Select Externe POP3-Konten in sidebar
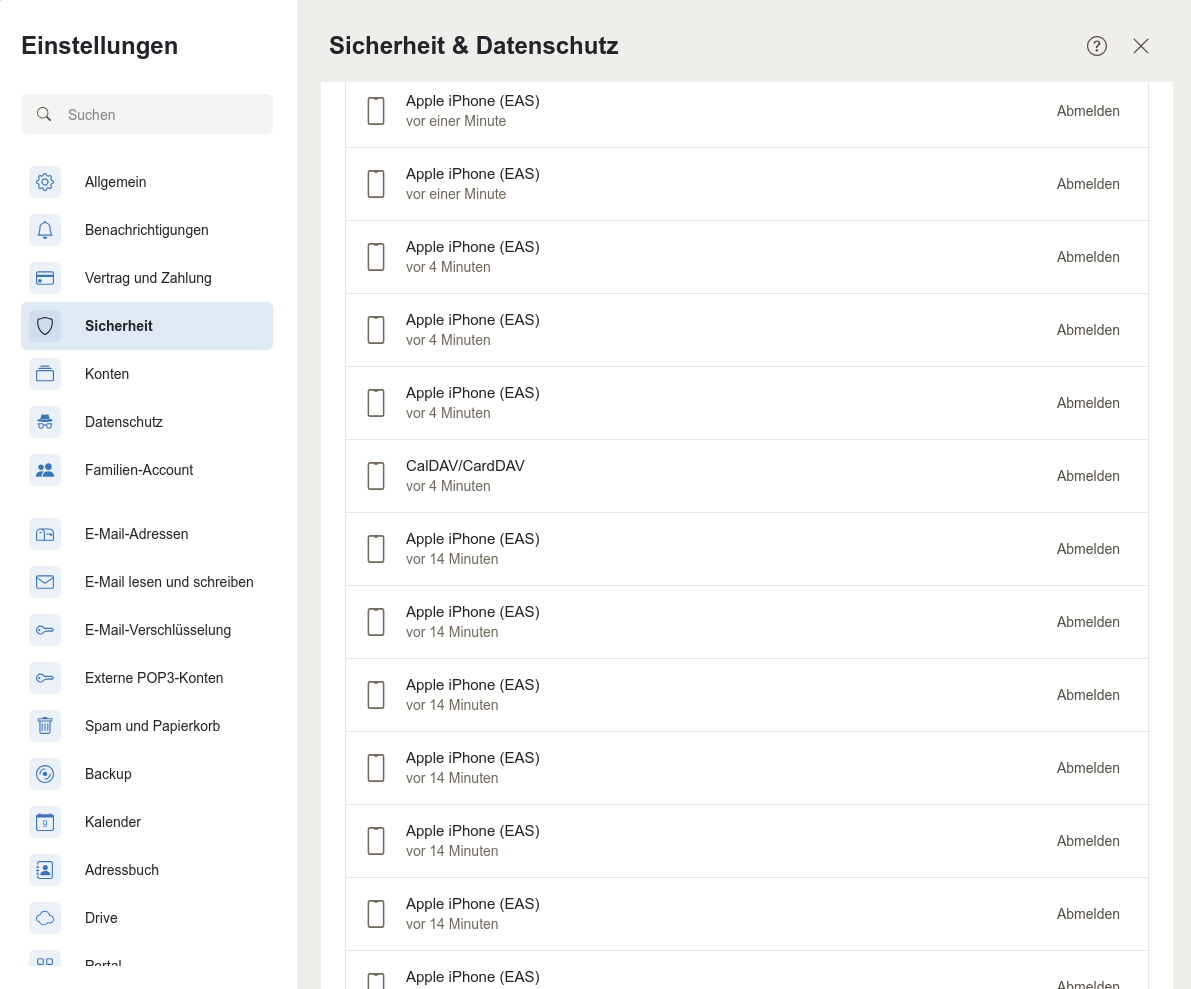This screenshot has width=1191, height=989. click(154, 678)
